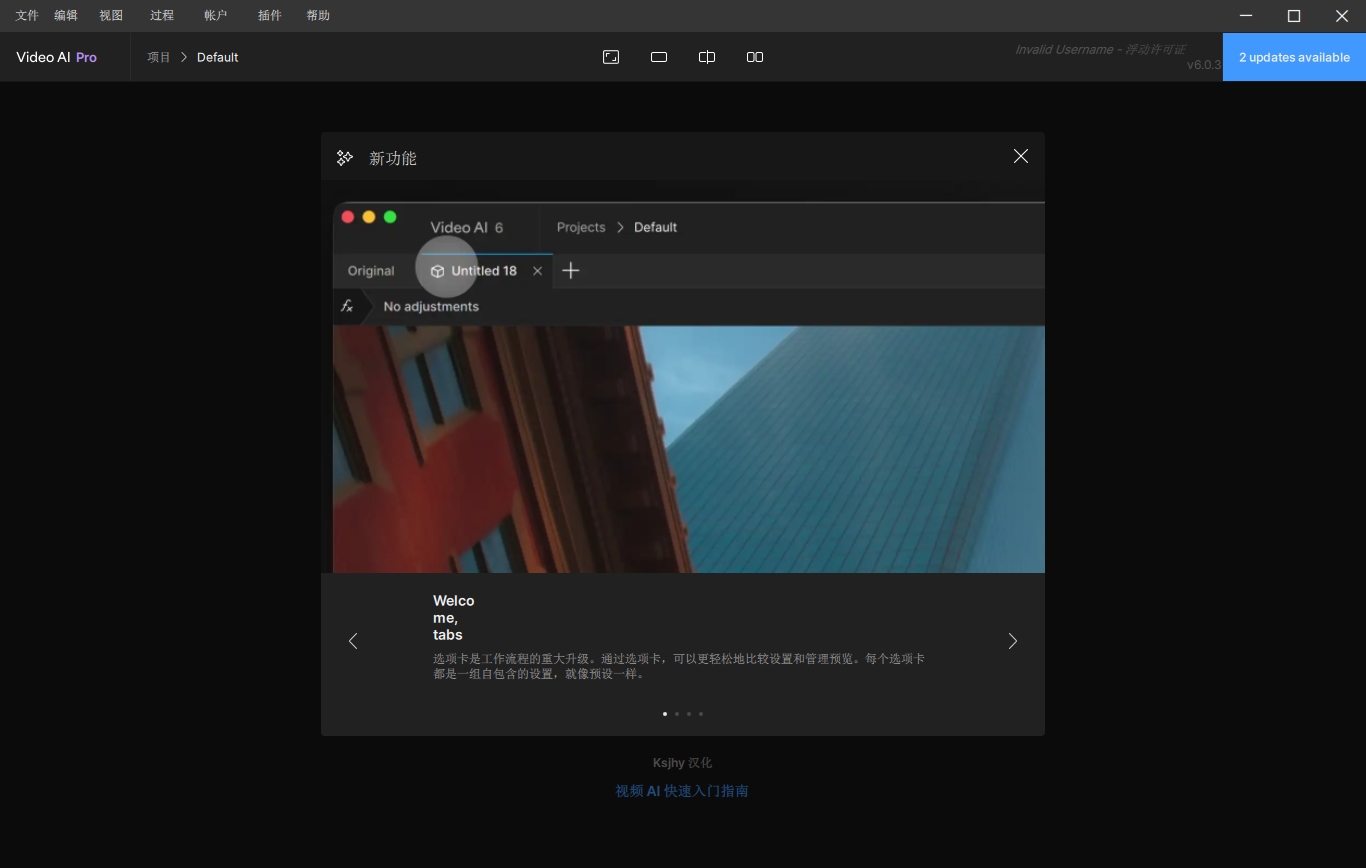Open the 视频 AI 快速入门指南 link
The width and height of the screenshot is (1366, 868).
click(x=682, y=790)
